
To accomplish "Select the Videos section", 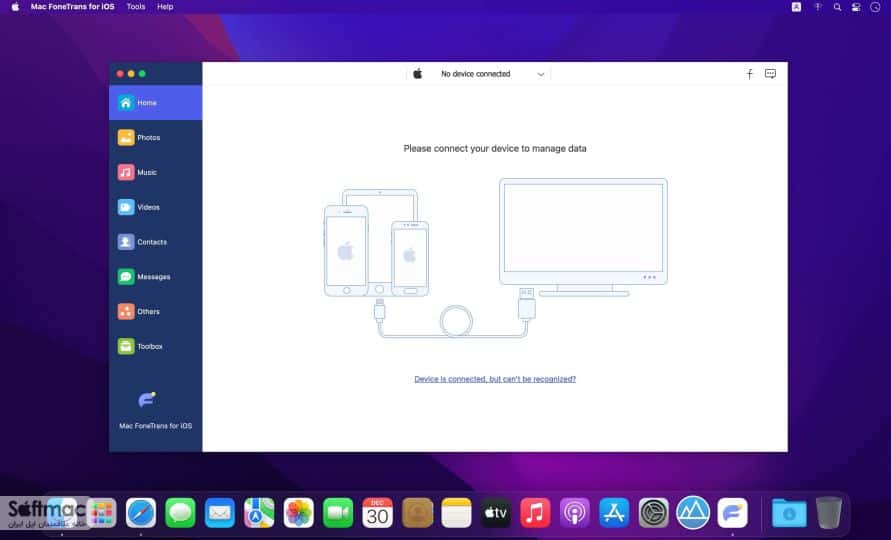I will click(x=155, y=207).
